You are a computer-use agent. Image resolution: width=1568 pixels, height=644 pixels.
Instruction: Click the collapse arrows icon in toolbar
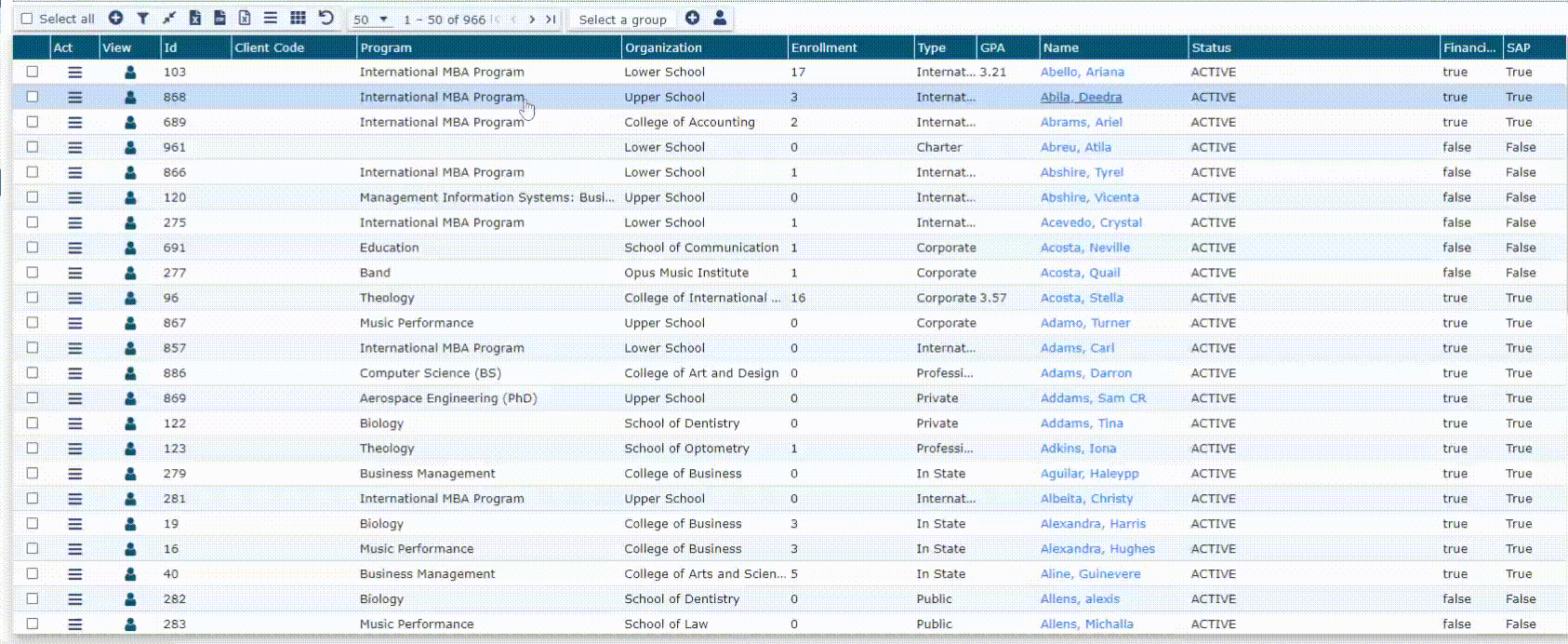click(x=168, y=18)
